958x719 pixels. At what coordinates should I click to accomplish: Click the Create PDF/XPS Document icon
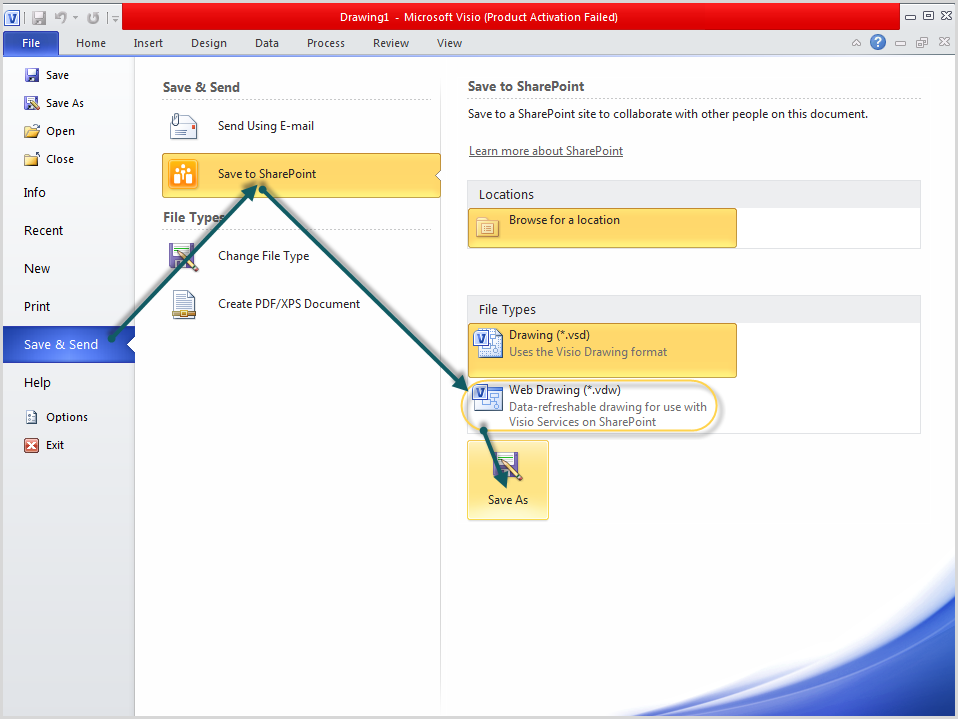(x=184, y=304)
